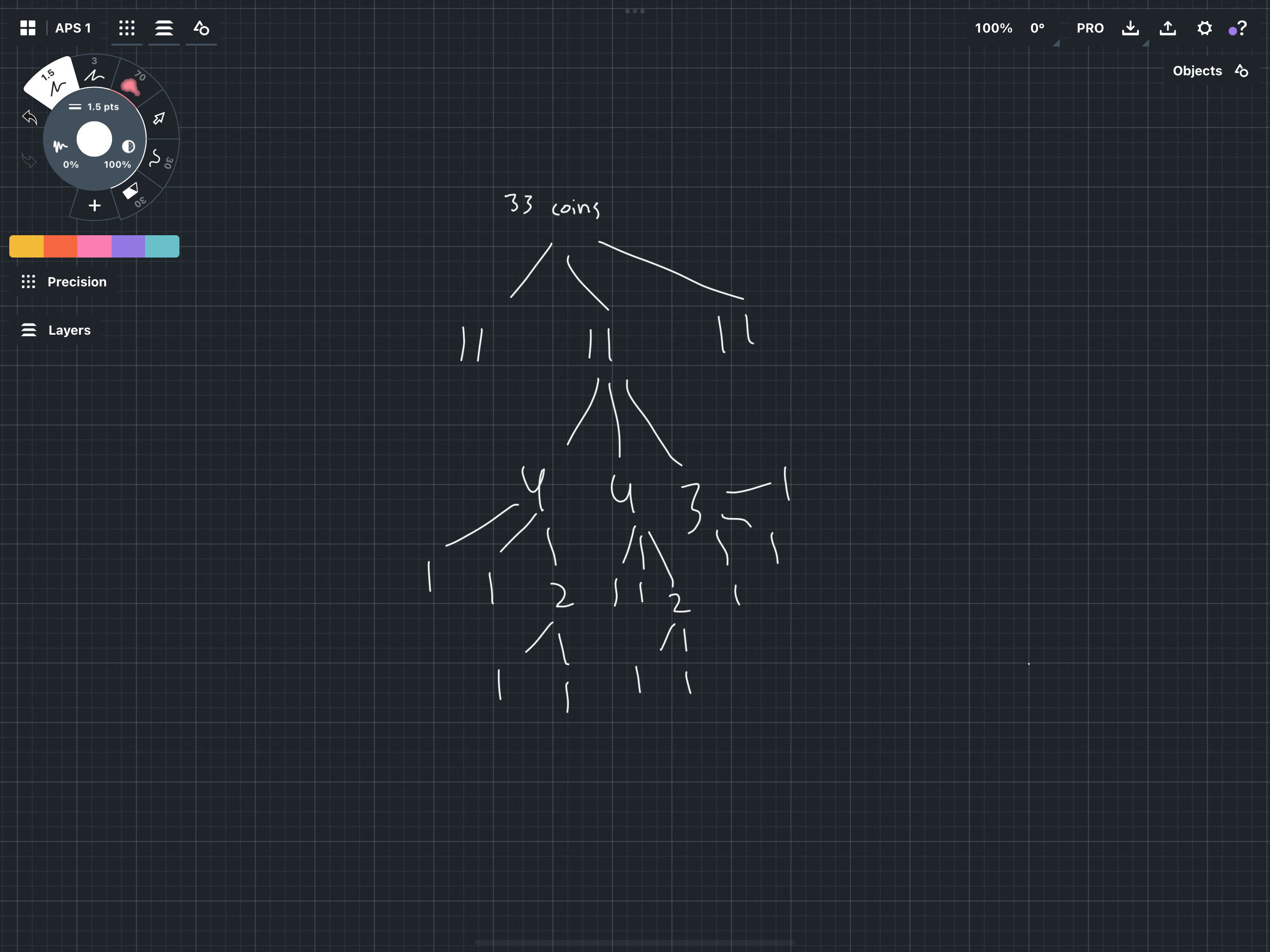Open Objects library icon in top toolbar
The height and width of the screenshot is (952, 1270).
[201, 28]
